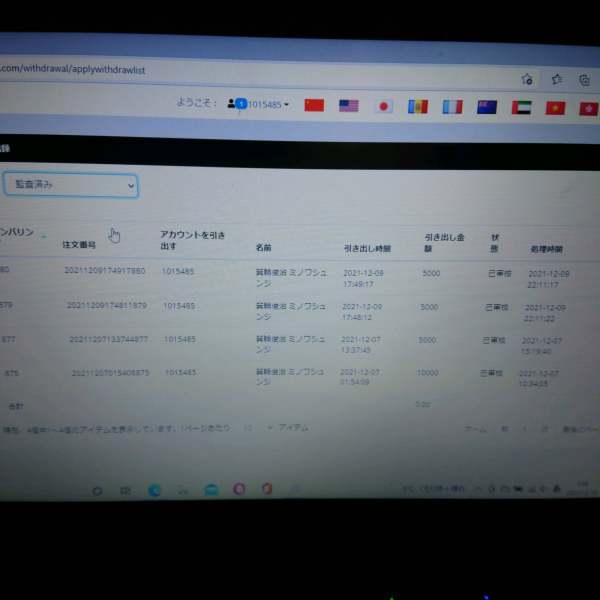The height and width of the screenshot is (600, 600).
Task: Add this page to favorites star icon
Action: [527, 79]
